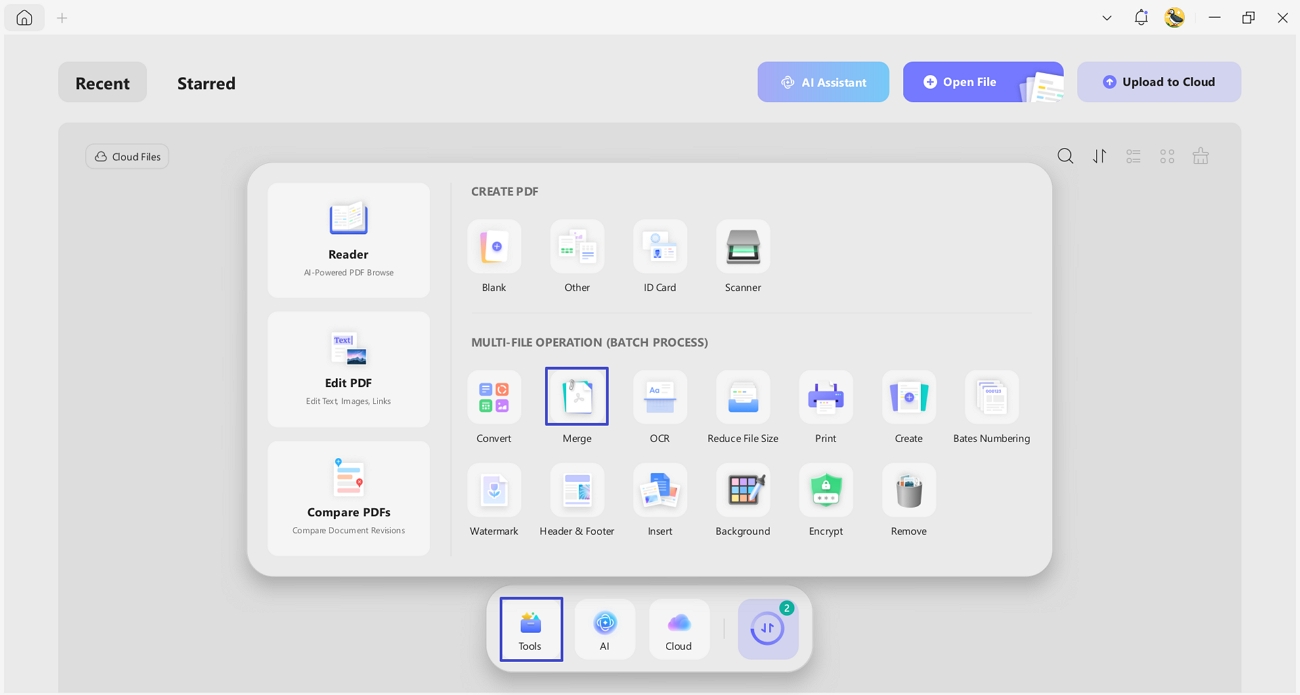Viewport: 1300px width, 695px height.
Task: Click the clear recent list icon
Action: point(1201,156)
